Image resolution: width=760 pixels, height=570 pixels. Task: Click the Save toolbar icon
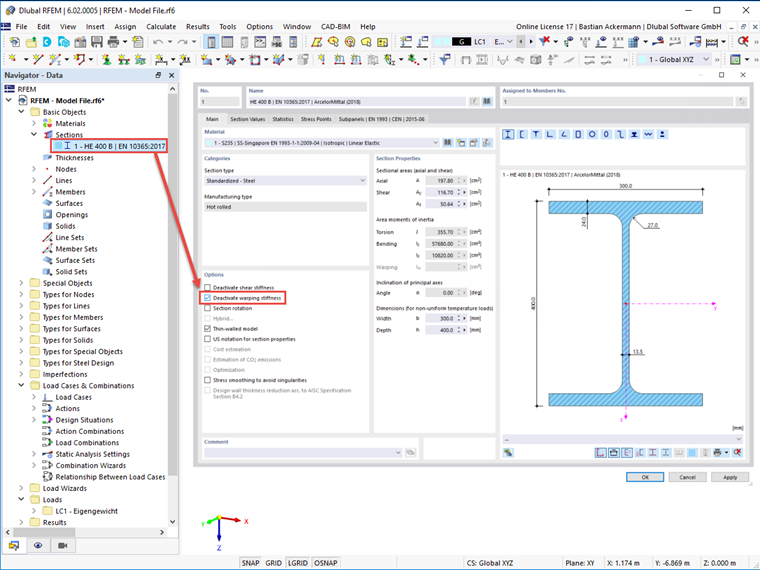click(x=97, y=42)
